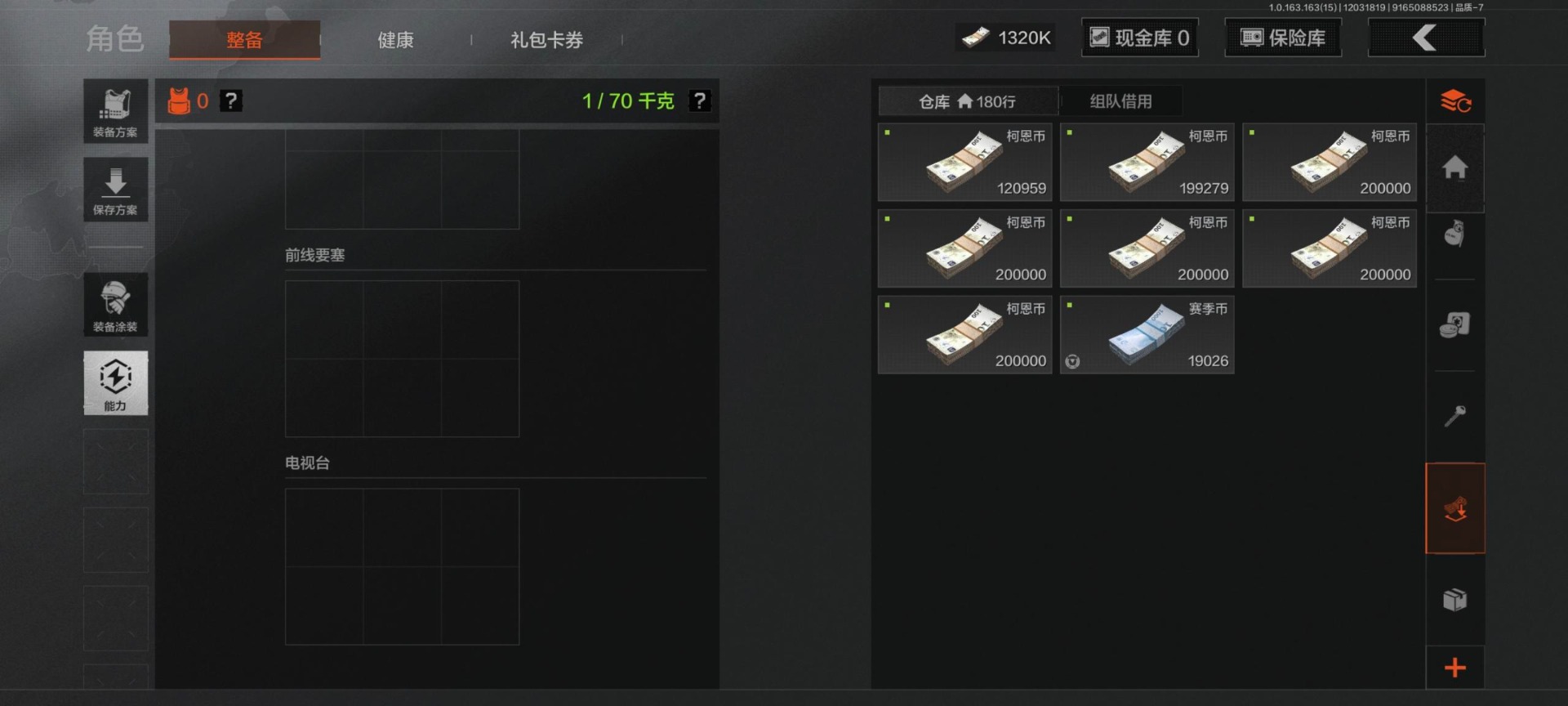Viewport: 1568px width, 706px height.
Task: Switch to the 礼包卡券 tab
Action: 546,39
